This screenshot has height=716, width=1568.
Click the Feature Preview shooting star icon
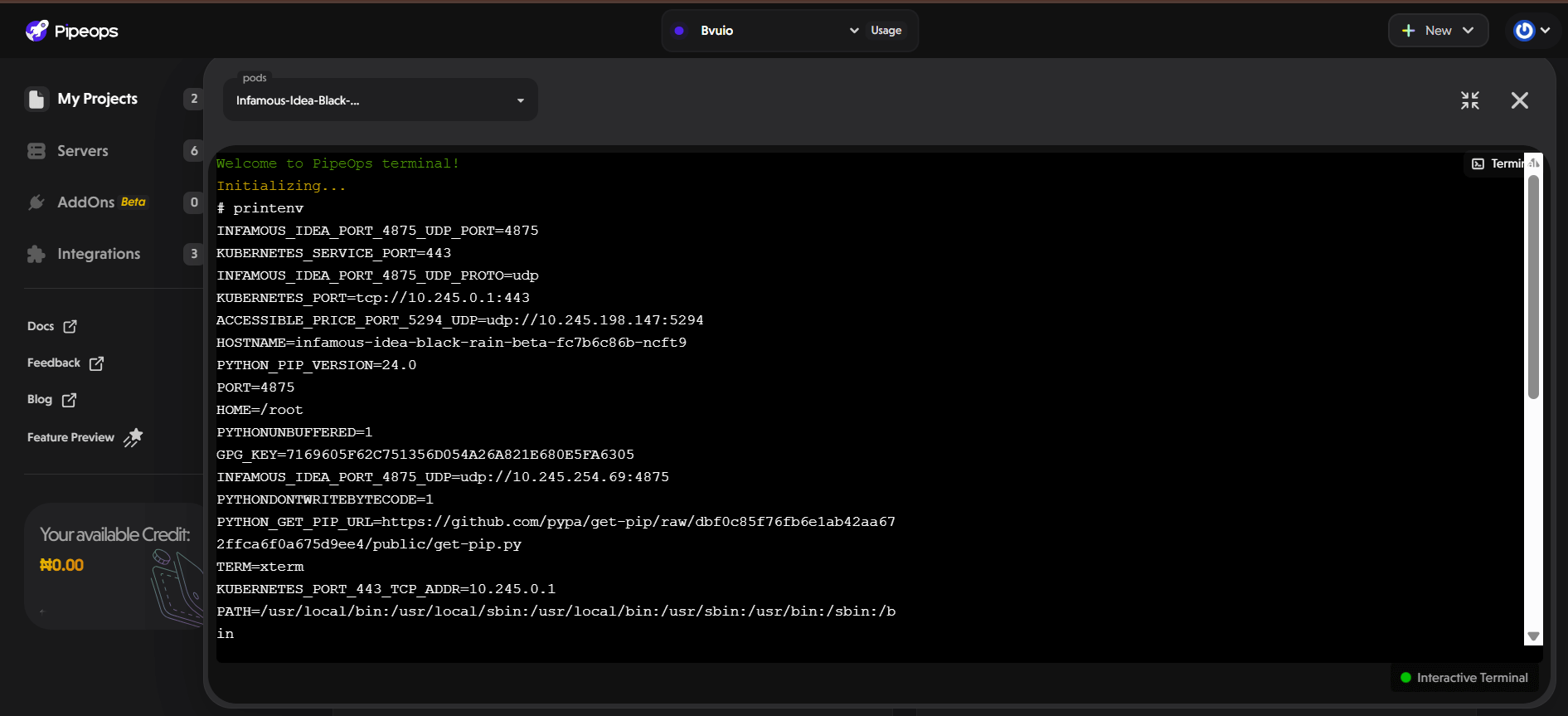click(133, 437)
